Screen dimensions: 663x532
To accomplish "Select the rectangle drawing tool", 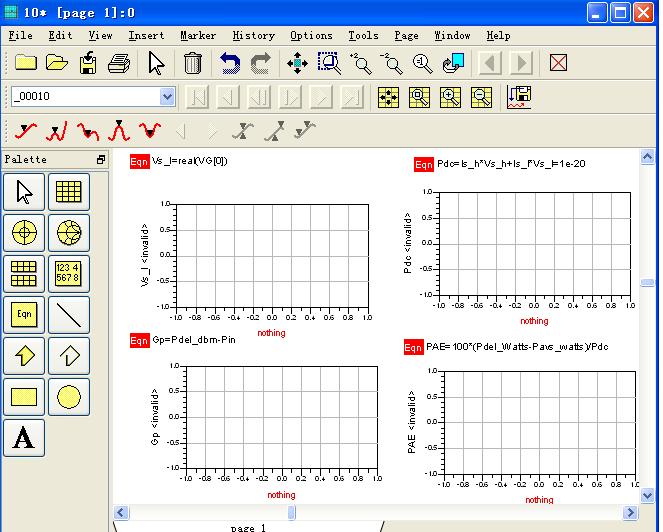I will pyautogui.click(x=24, y=397).
